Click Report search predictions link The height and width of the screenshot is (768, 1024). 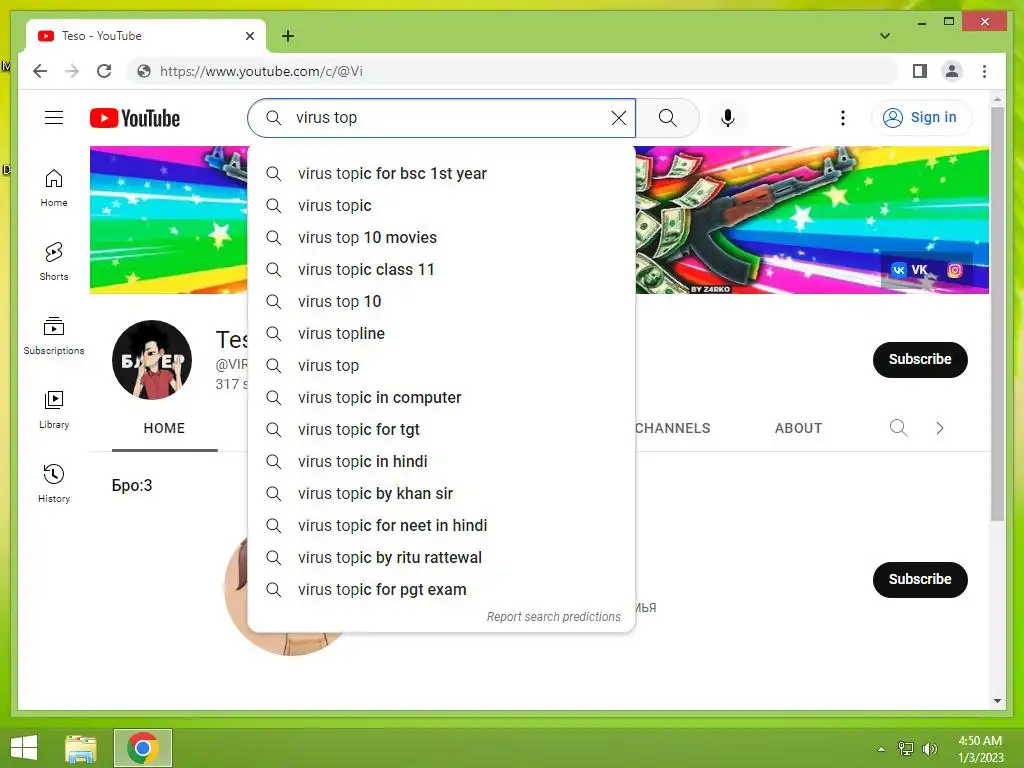click(x=553, y=617)
